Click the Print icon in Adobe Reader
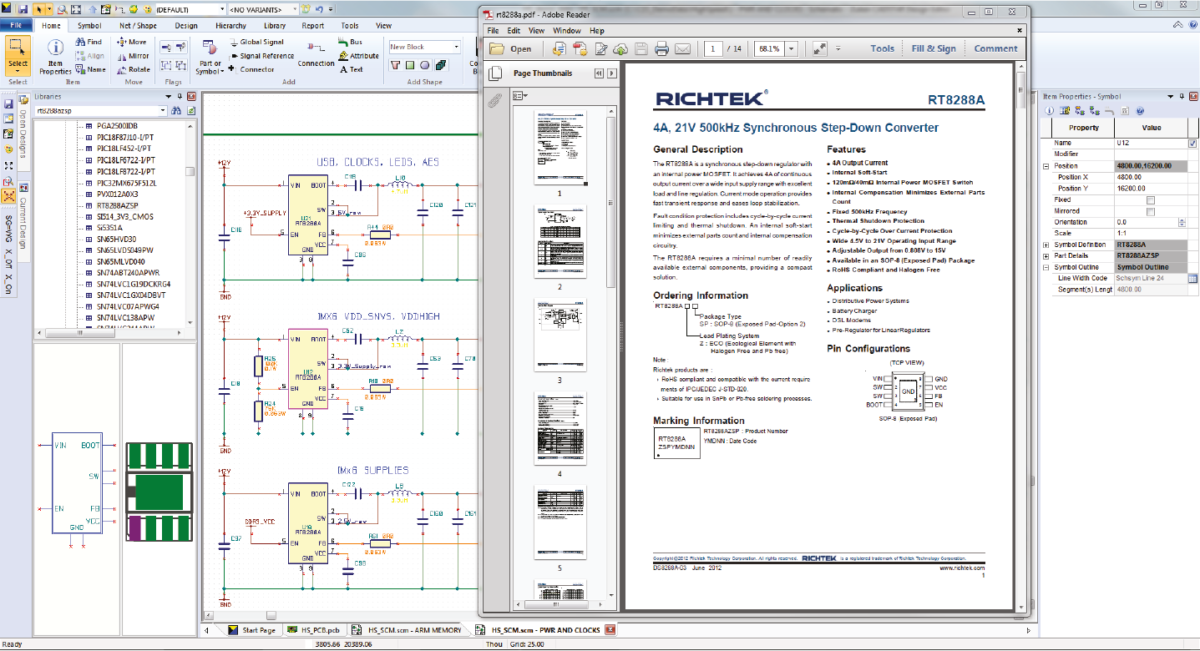 tap(661, 47)
